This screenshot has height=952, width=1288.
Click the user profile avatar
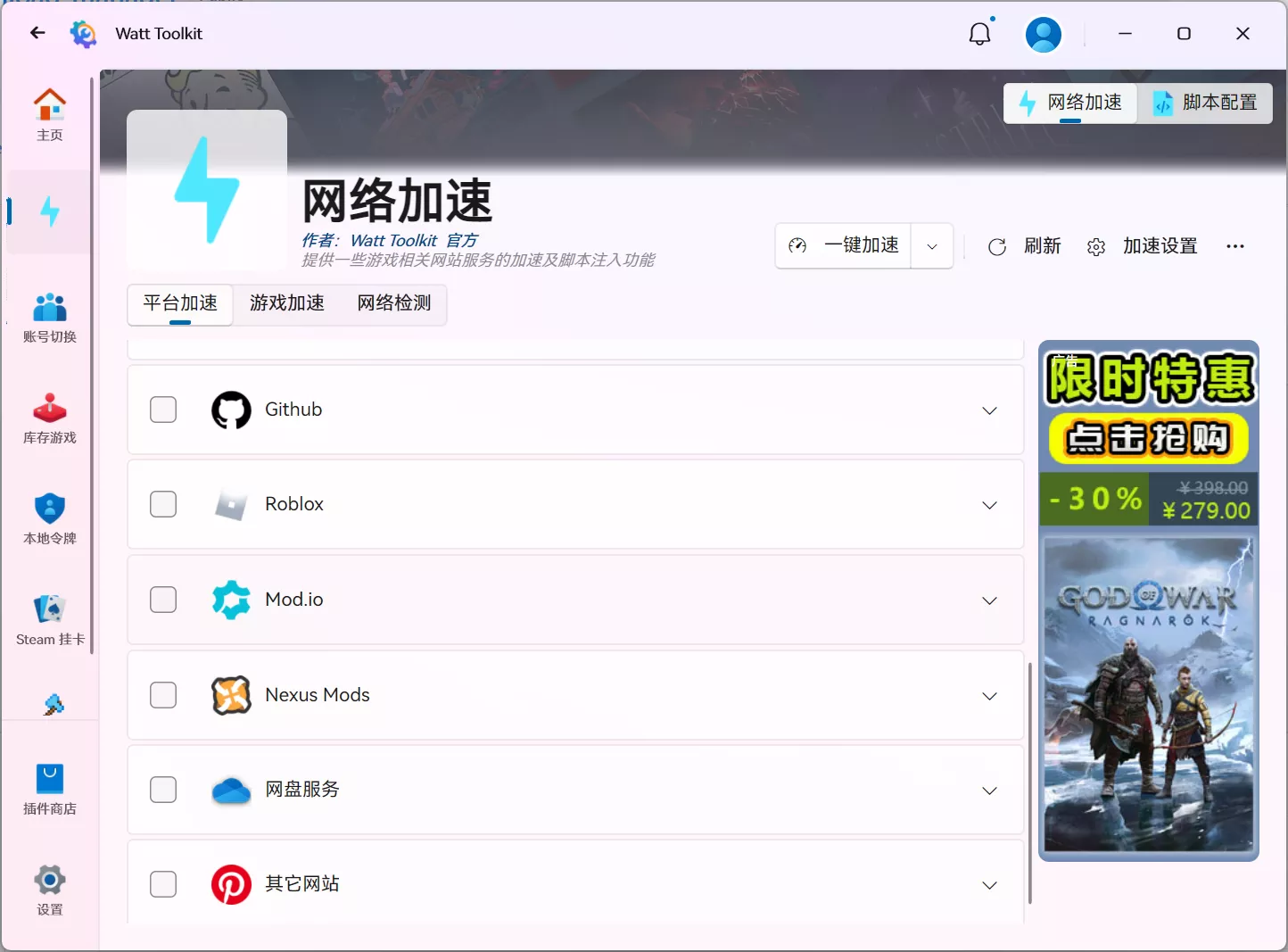pyautogui.click(x=1043, y=35)
